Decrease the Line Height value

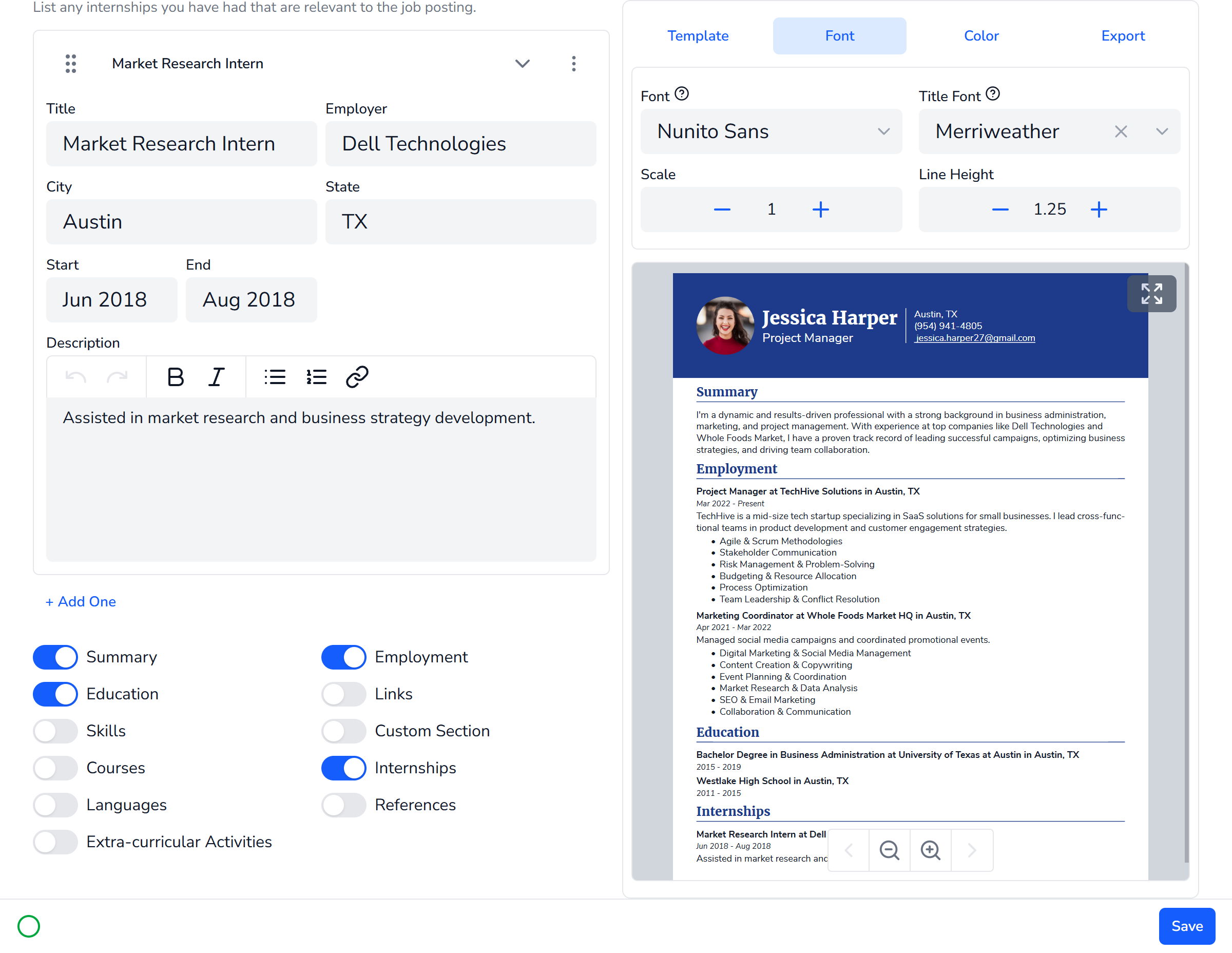coord(999,209)
